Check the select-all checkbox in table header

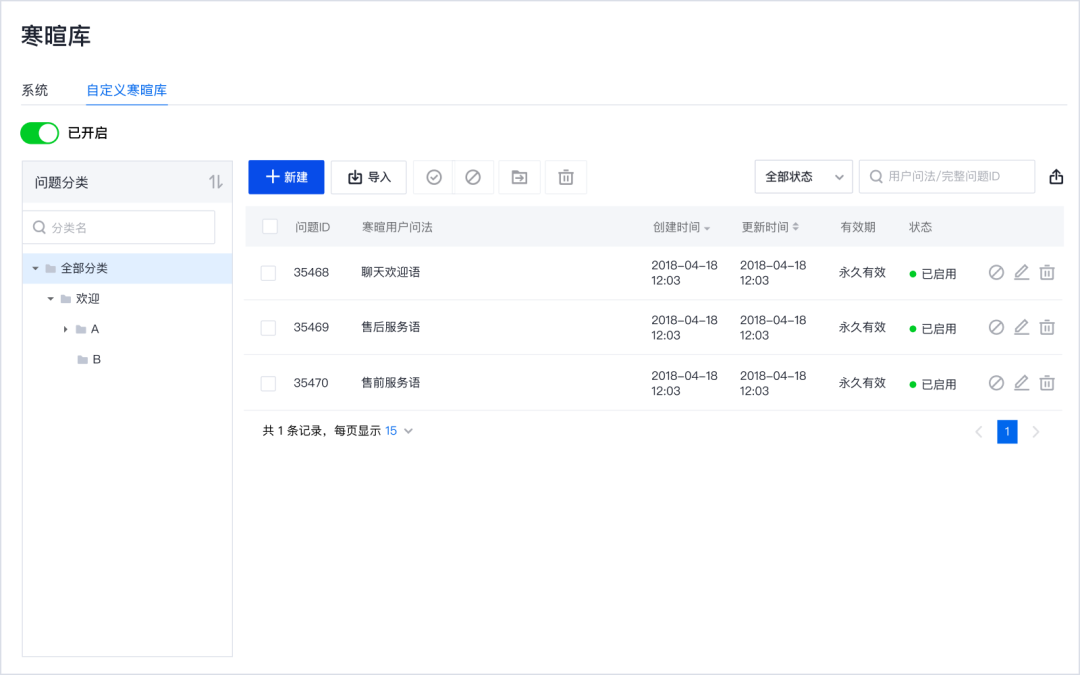(268, 227)
